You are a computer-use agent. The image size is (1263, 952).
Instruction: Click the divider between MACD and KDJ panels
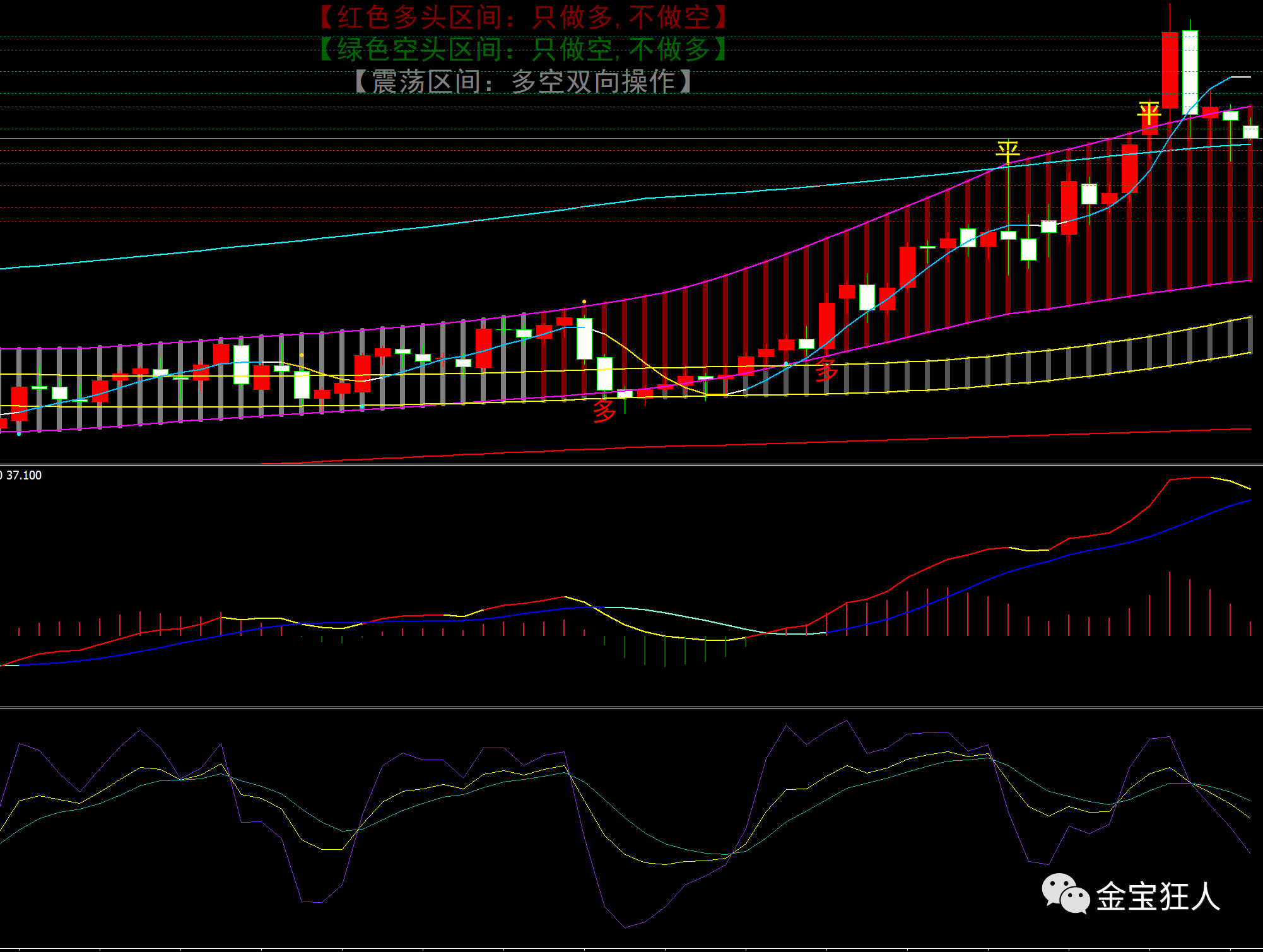(631, 707)
